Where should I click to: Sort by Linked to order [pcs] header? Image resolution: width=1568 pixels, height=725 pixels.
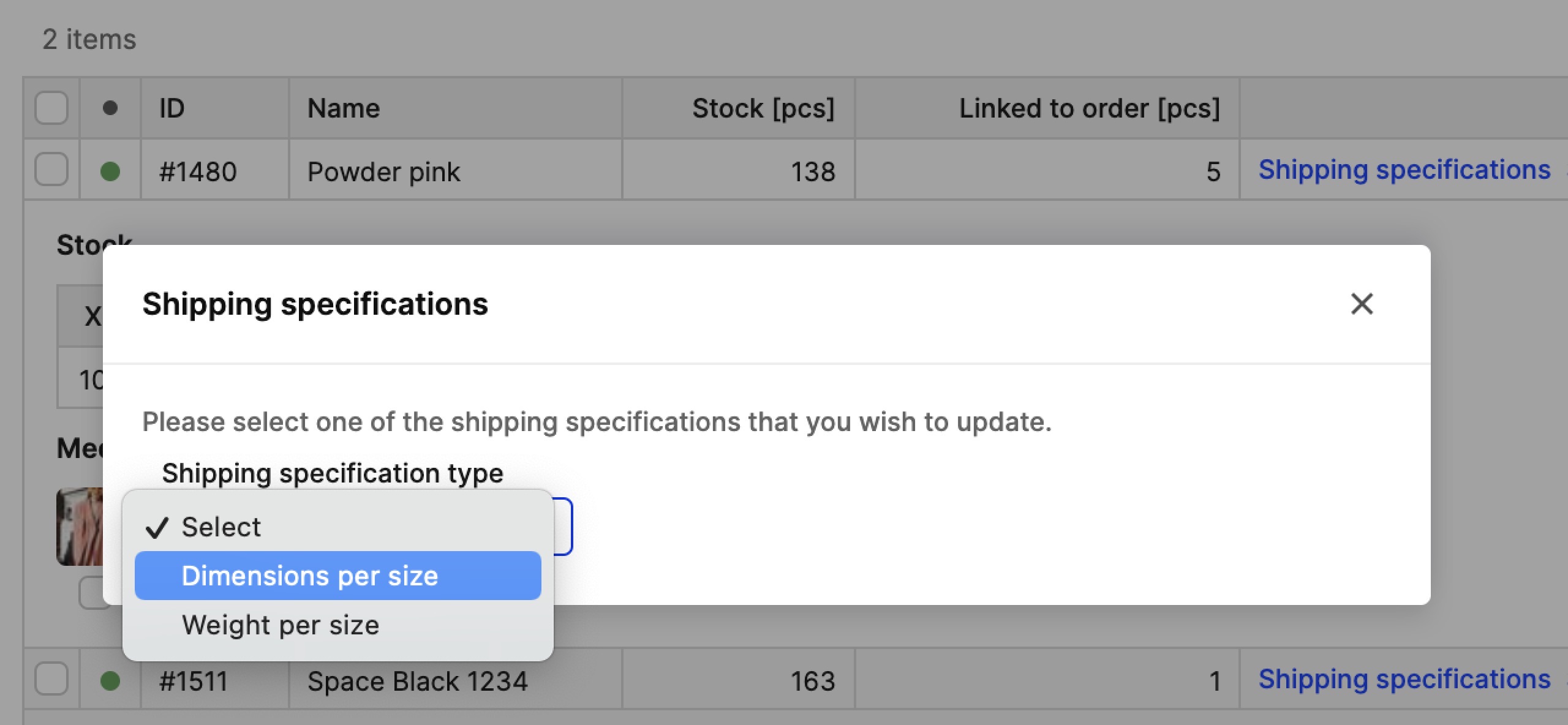(1090, 108)
